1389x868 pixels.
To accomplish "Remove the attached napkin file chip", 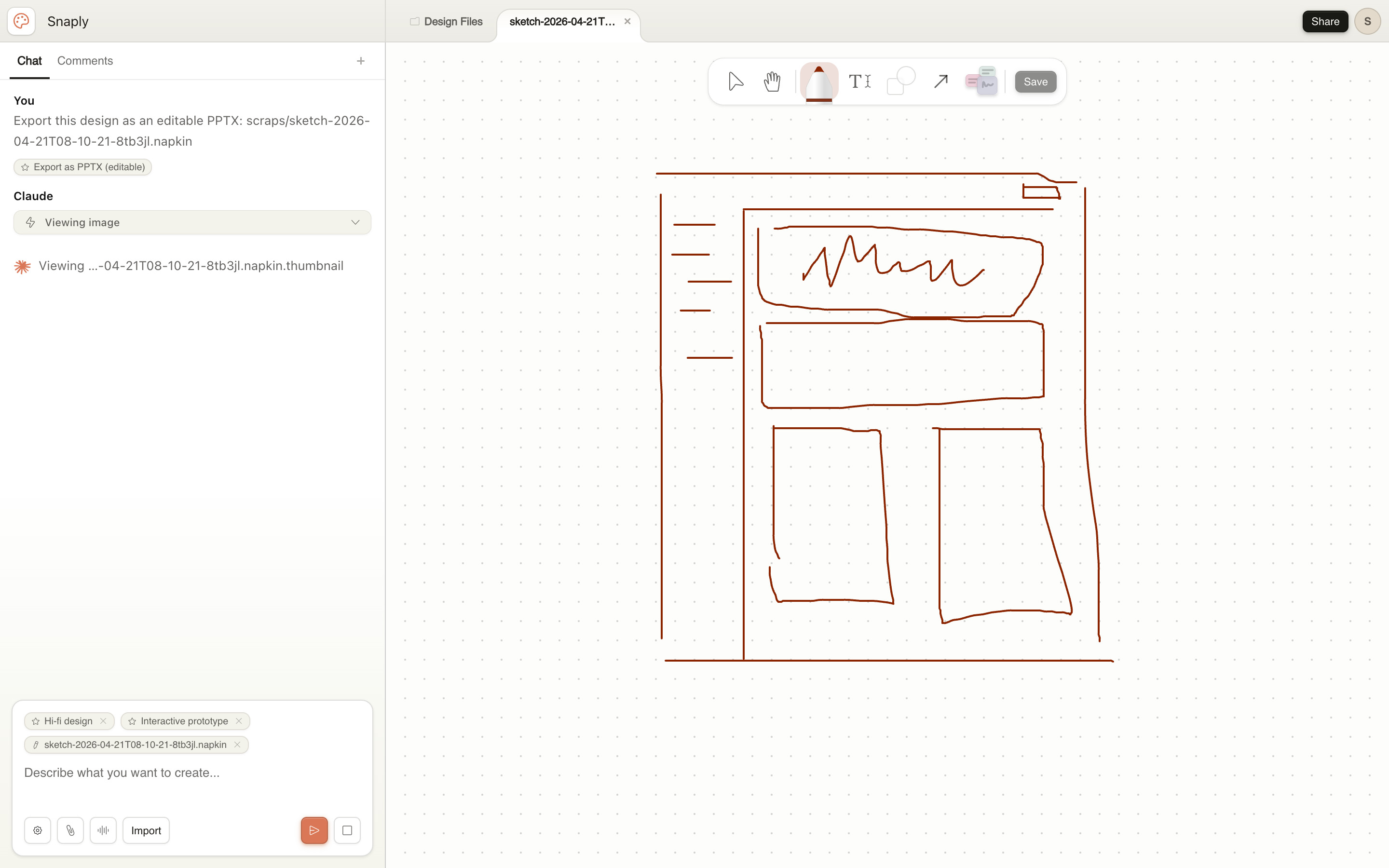I will tap(237, 745).
